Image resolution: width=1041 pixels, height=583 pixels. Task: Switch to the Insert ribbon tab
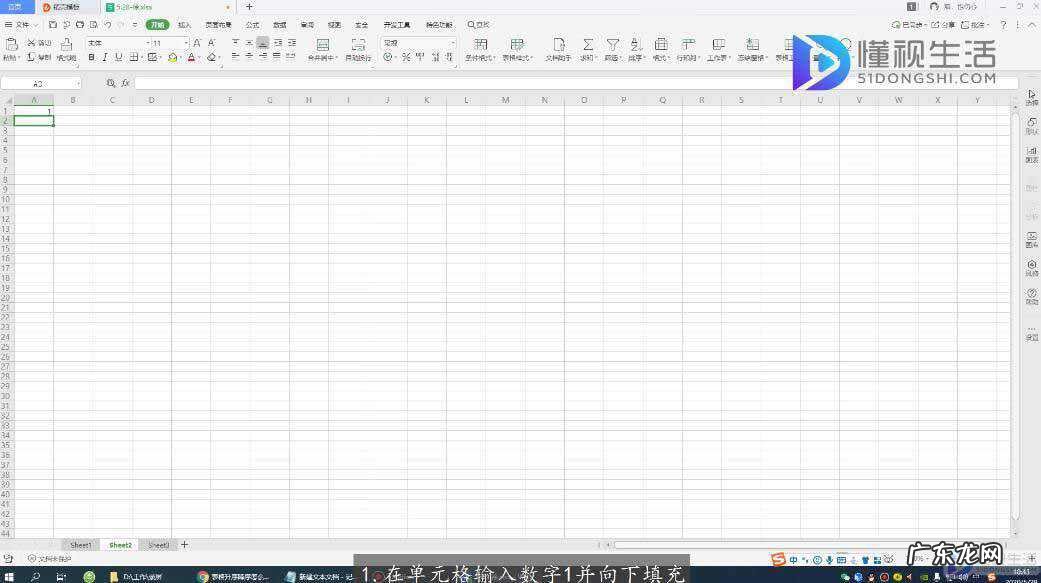tap(184, 25)
